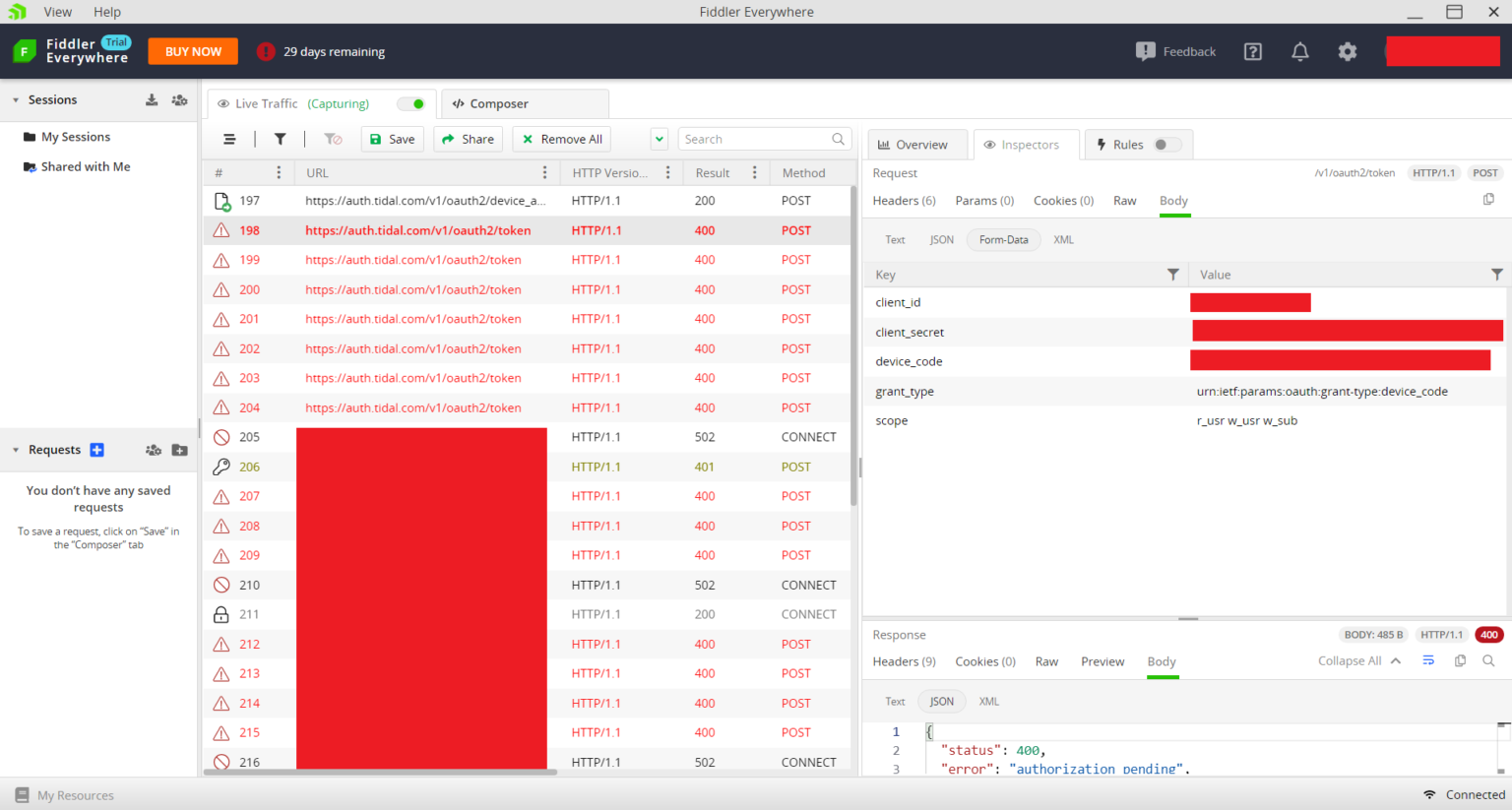Click the Save button

click(392, 140)
